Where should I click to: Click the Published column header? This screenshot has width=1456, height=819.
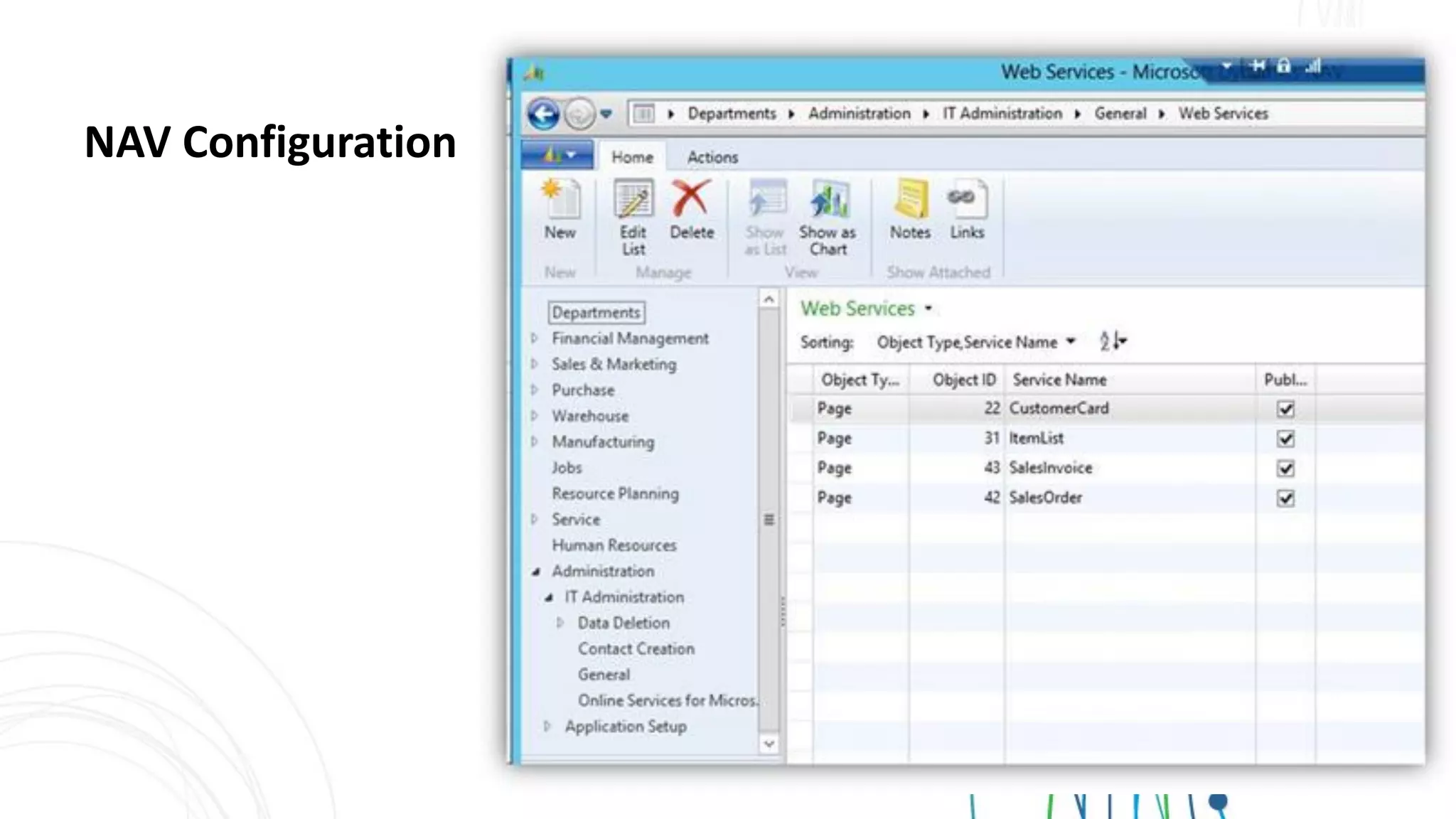click(x=1285, y=380)
